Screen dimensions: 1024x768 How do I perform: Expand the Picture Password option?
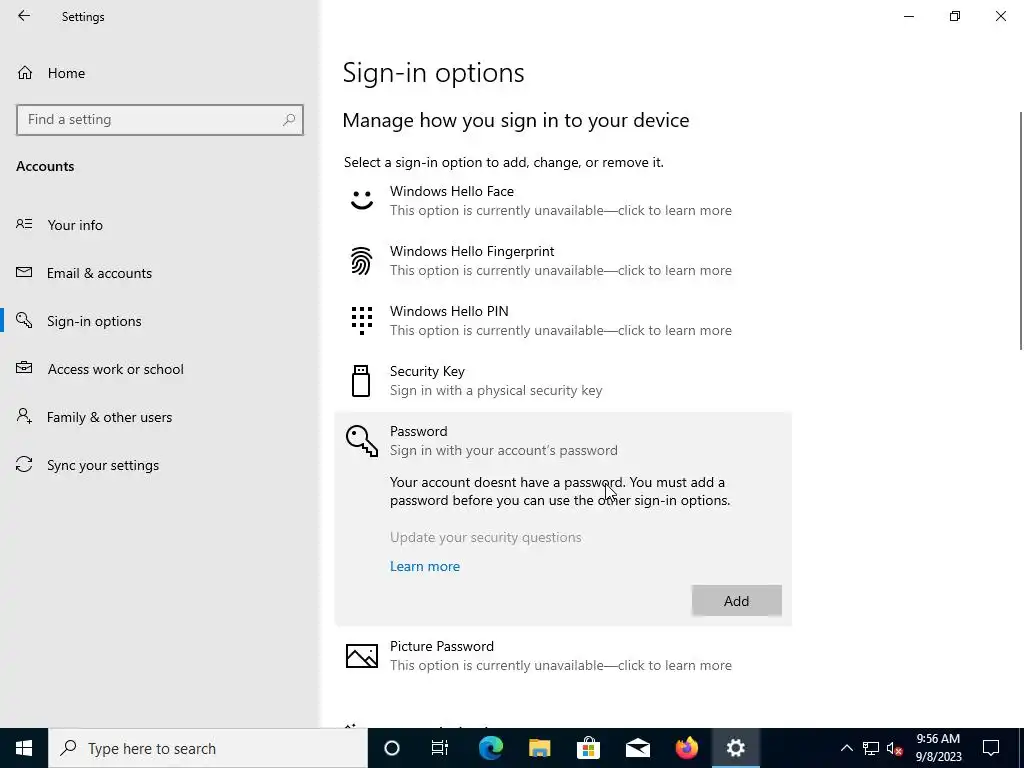pyautogui.click(x=563, y=656)
